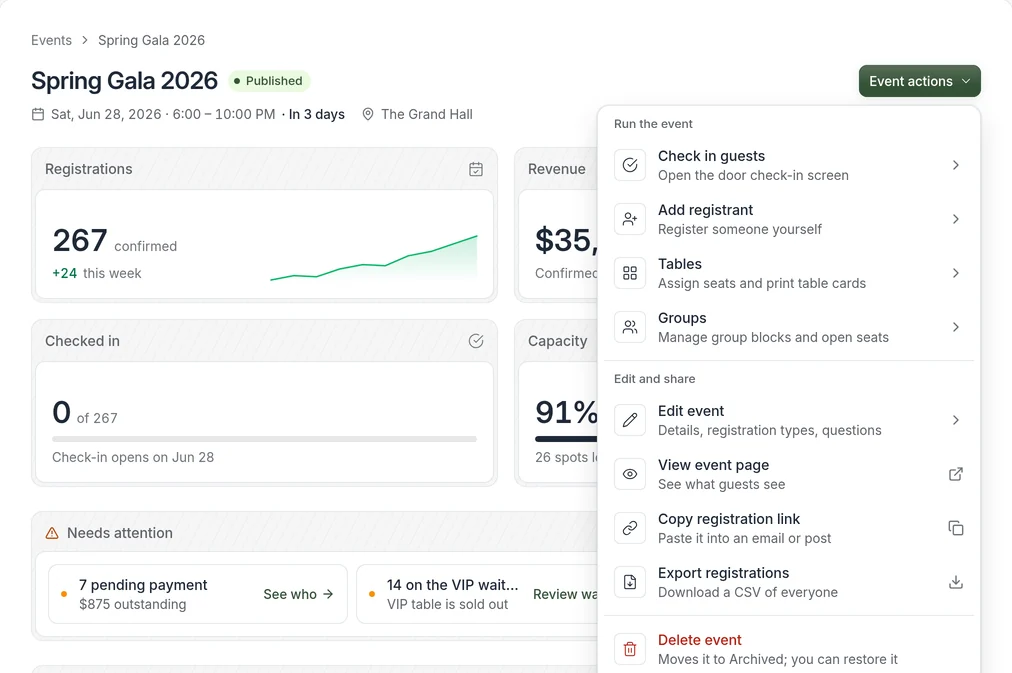This screenshot has height=673, width=1012.
Task: Select Check in guests menu item
Action: (789, 165)
